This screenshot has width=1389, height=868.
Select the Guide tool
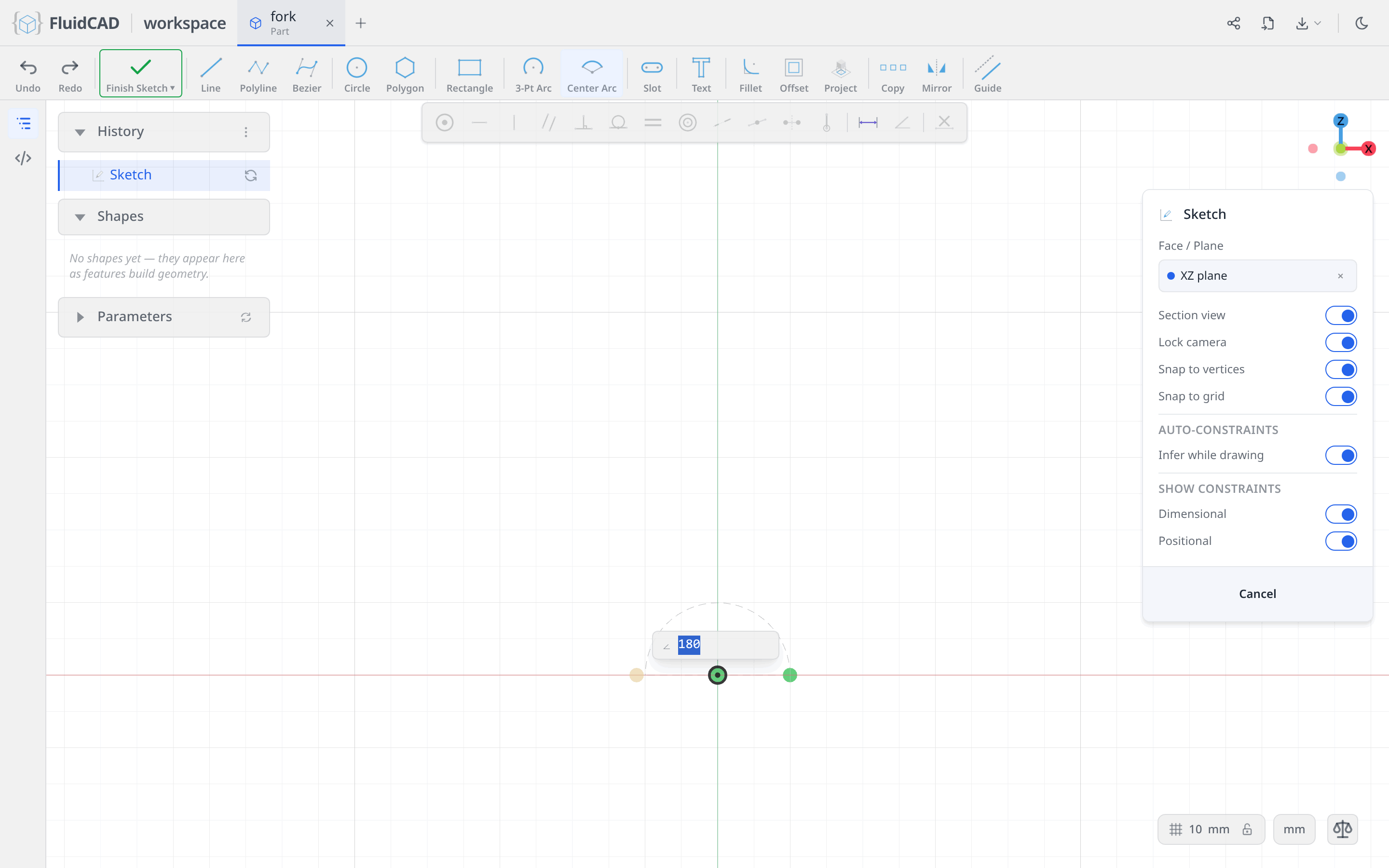tap(987, 74)
